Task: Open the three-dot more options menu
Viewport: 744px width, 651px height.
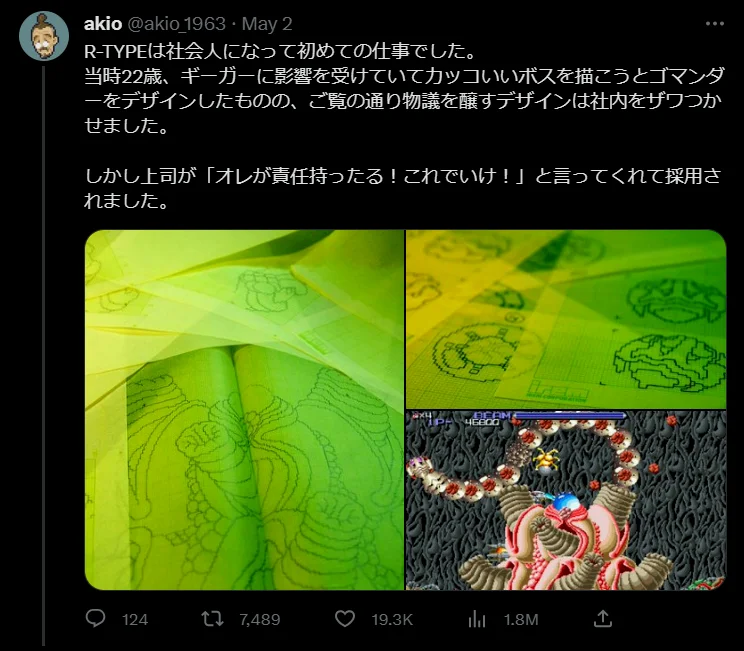Action: [715, 24]
